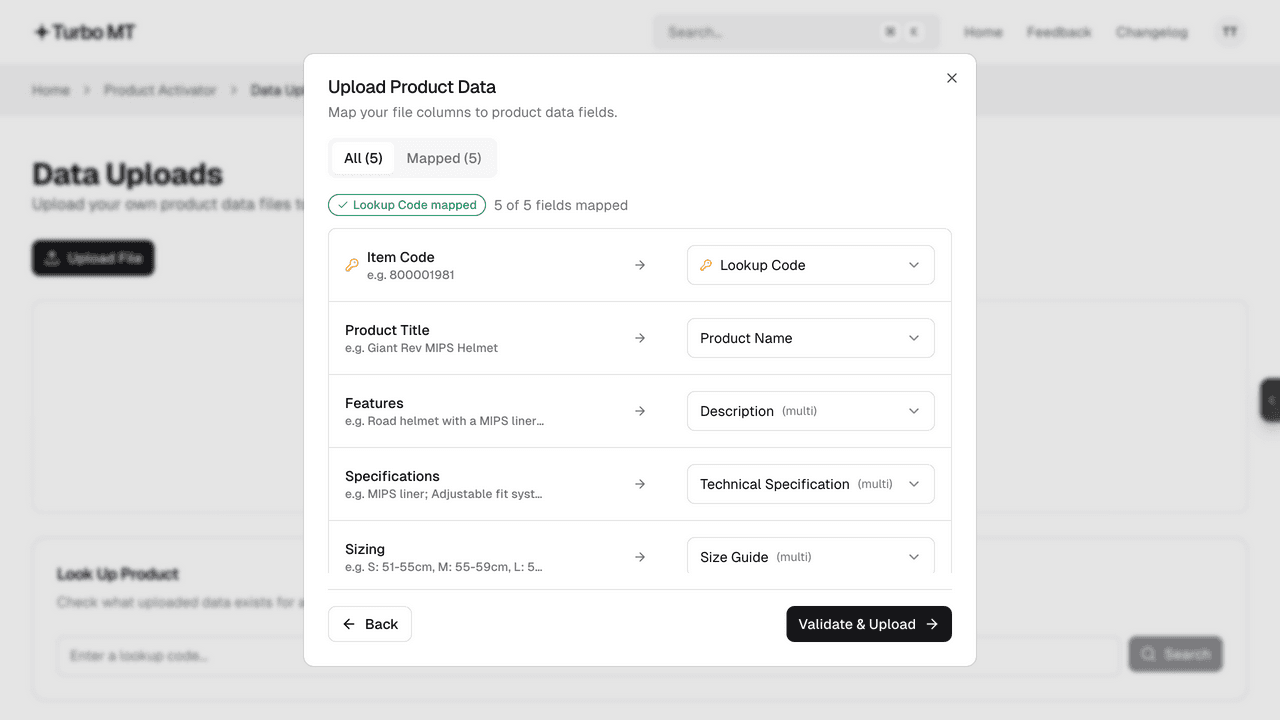
Task: Click the lookup code input field
Action: point(588,656)
